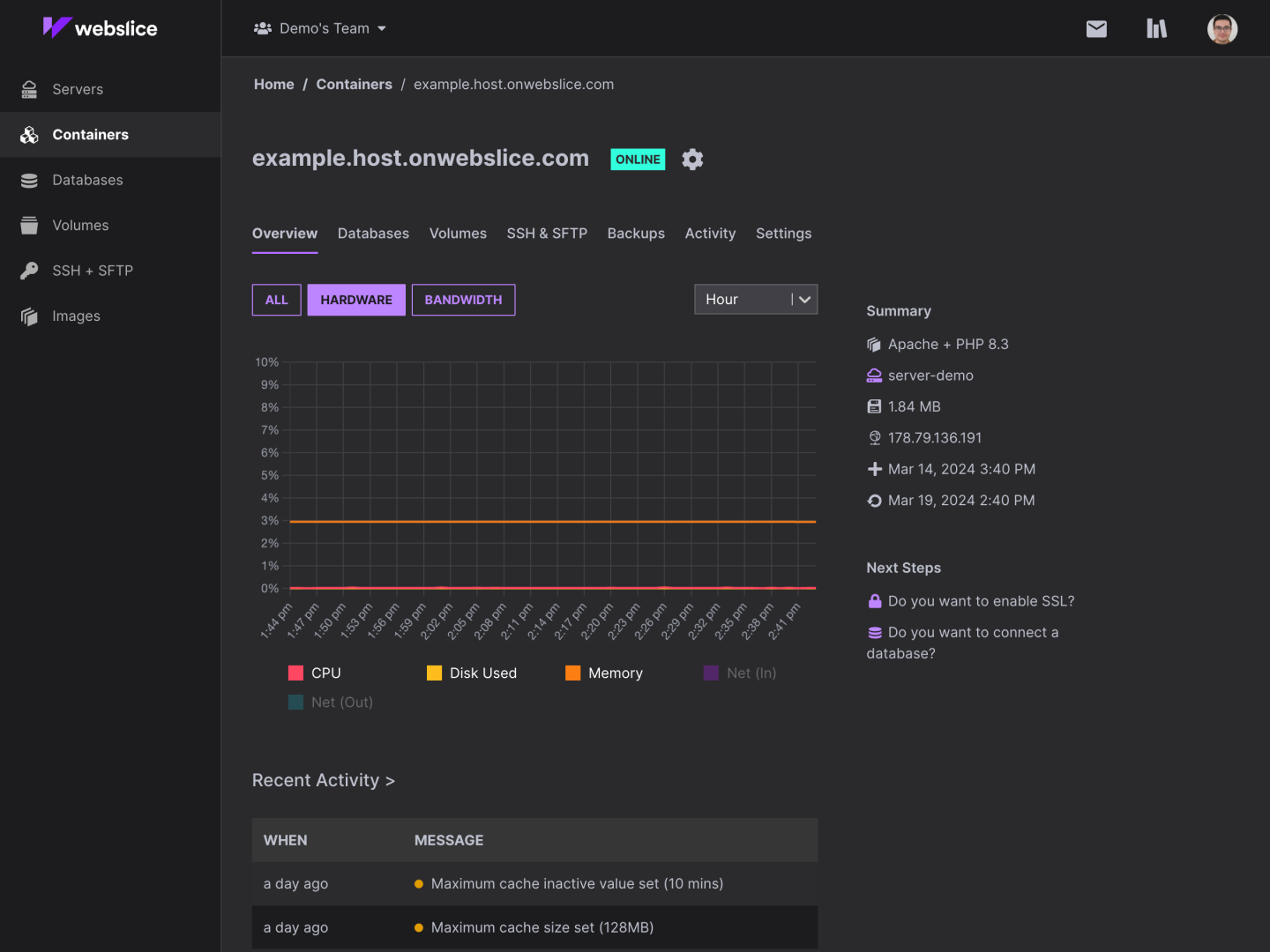Open messages via the envelope icon
The image size is (1270, 952).
tap(1096, 28)
